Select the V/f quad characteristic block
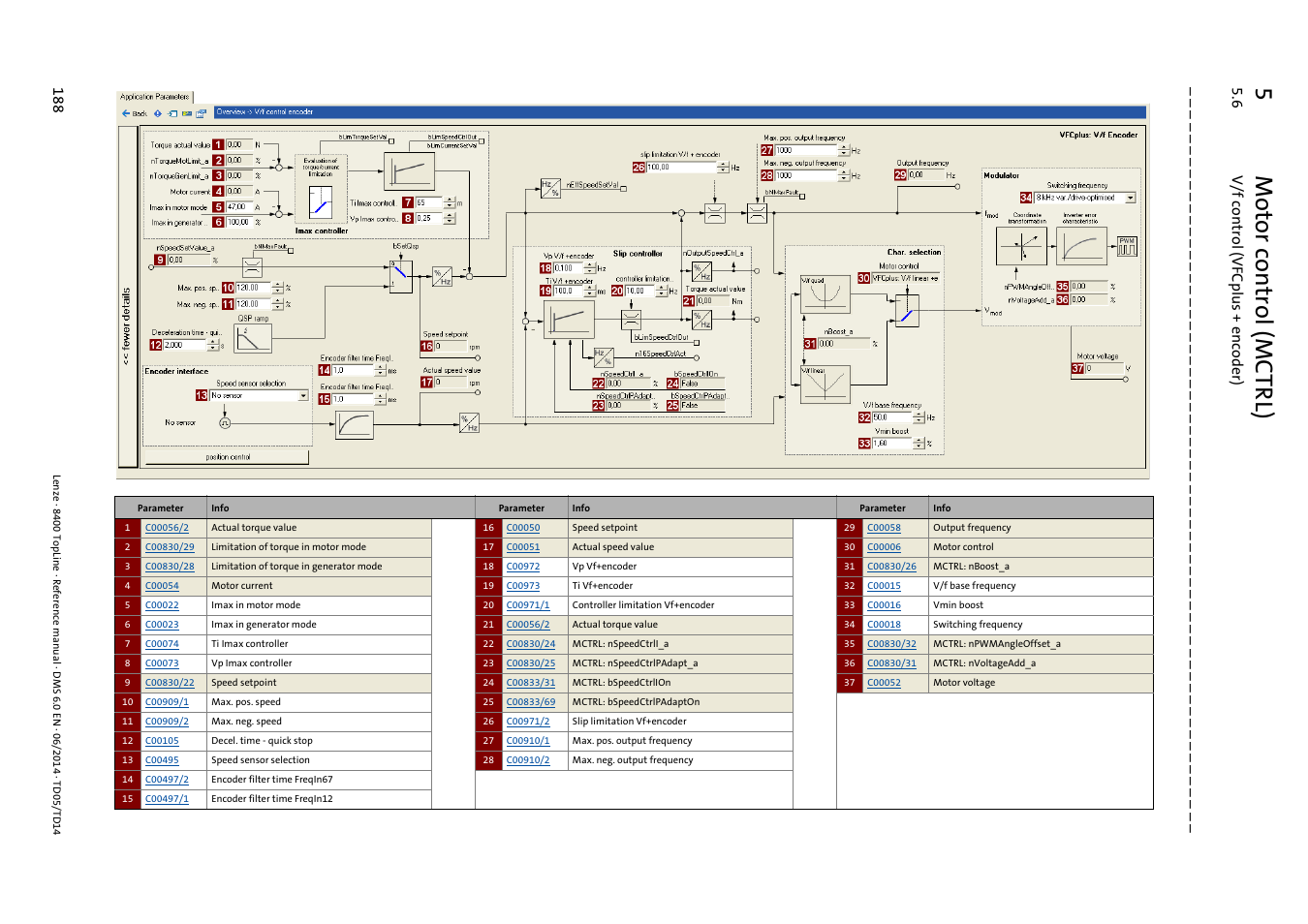 click(x=825, y=293)
